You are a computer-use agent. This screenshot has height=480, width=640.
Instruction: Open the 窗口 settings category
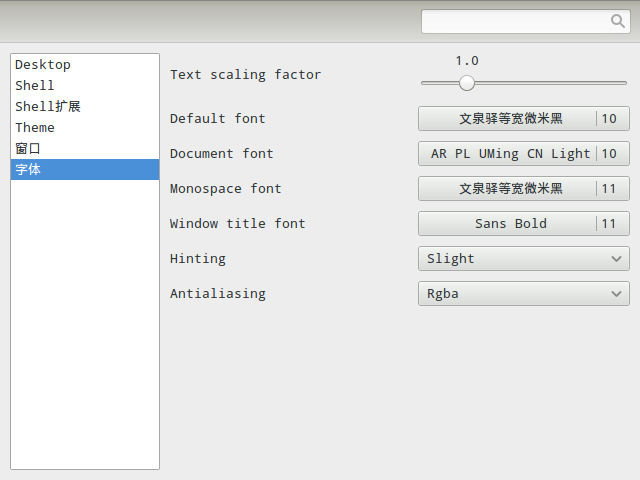click(28, 149)
